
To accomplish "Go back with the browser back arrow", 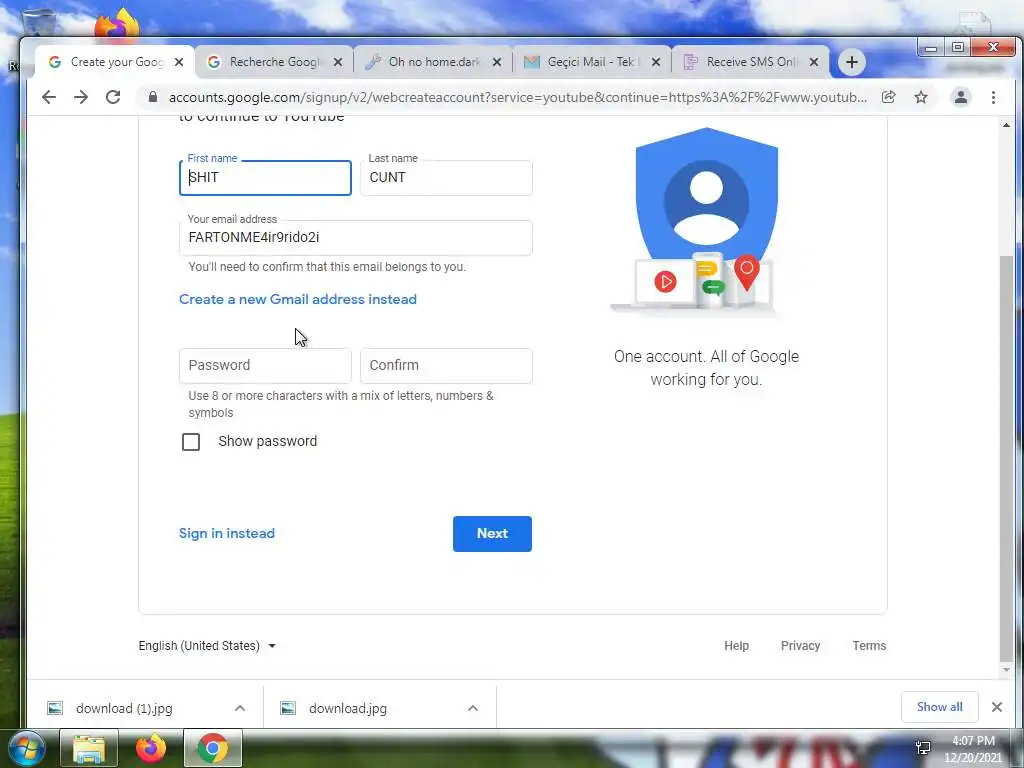I will (x=49, y=97).
